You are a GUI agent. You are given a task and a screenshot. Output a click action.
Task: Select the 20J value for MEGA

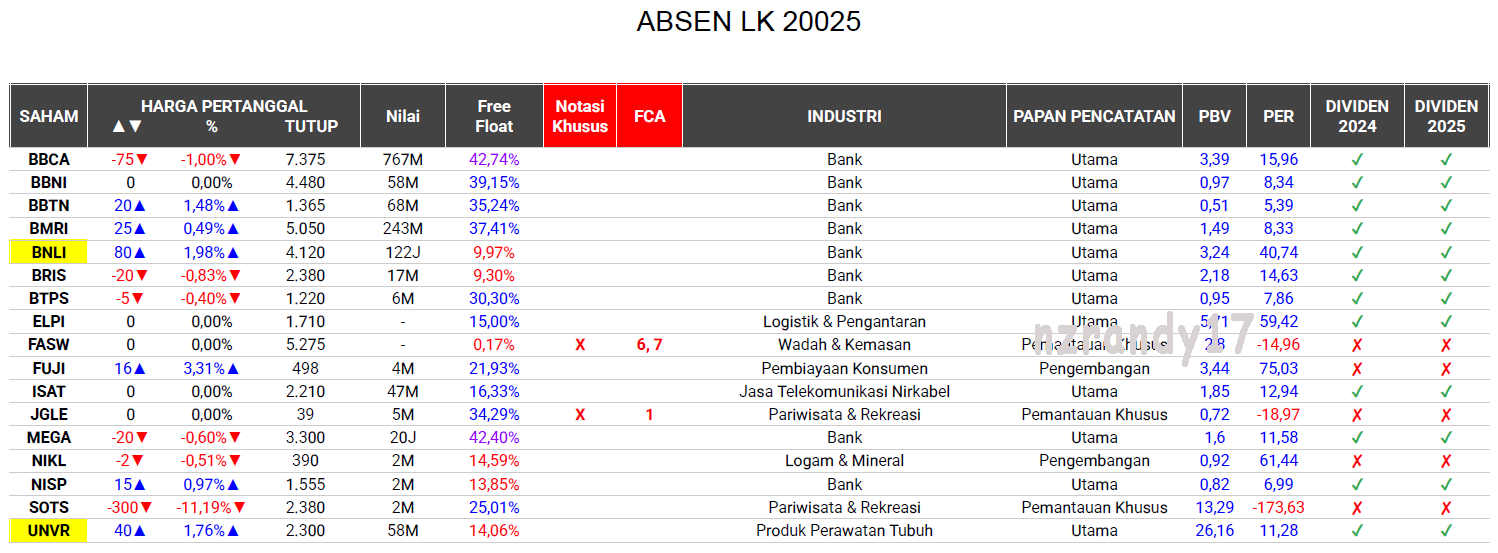click(x=403, y=438)
